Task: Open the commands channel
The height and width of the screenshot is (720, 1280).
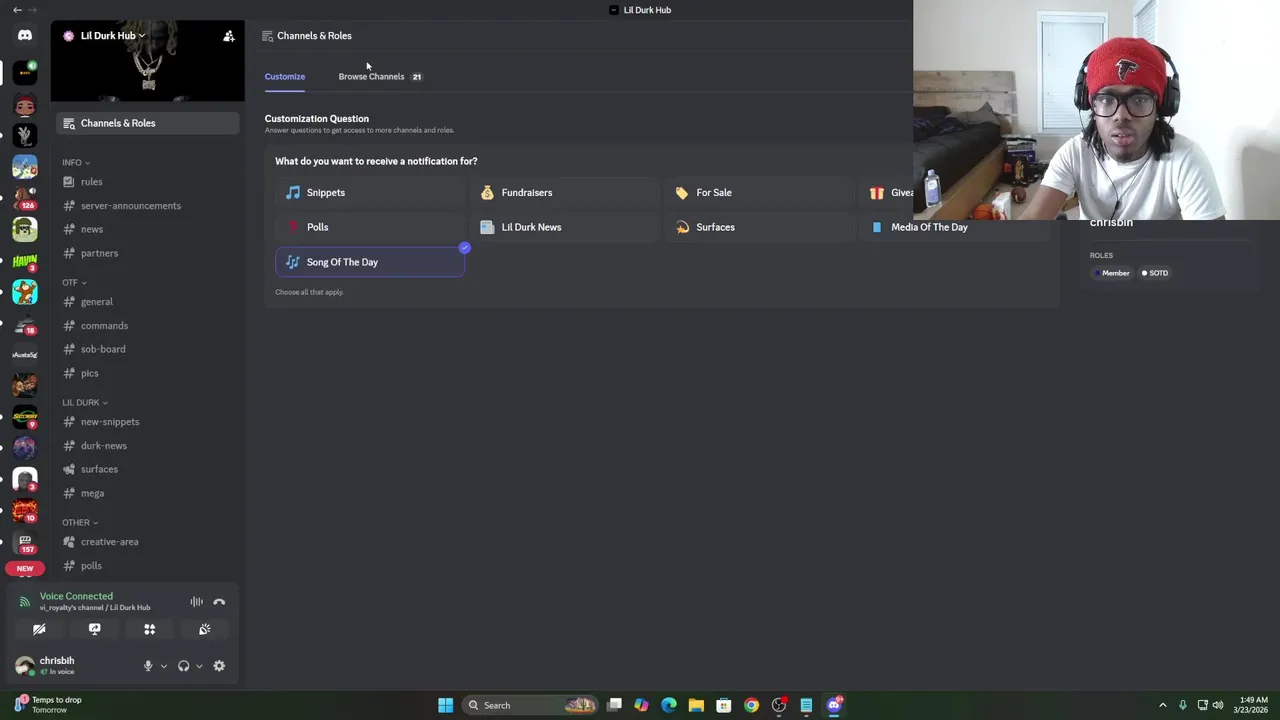Action: tap(148, 326)
